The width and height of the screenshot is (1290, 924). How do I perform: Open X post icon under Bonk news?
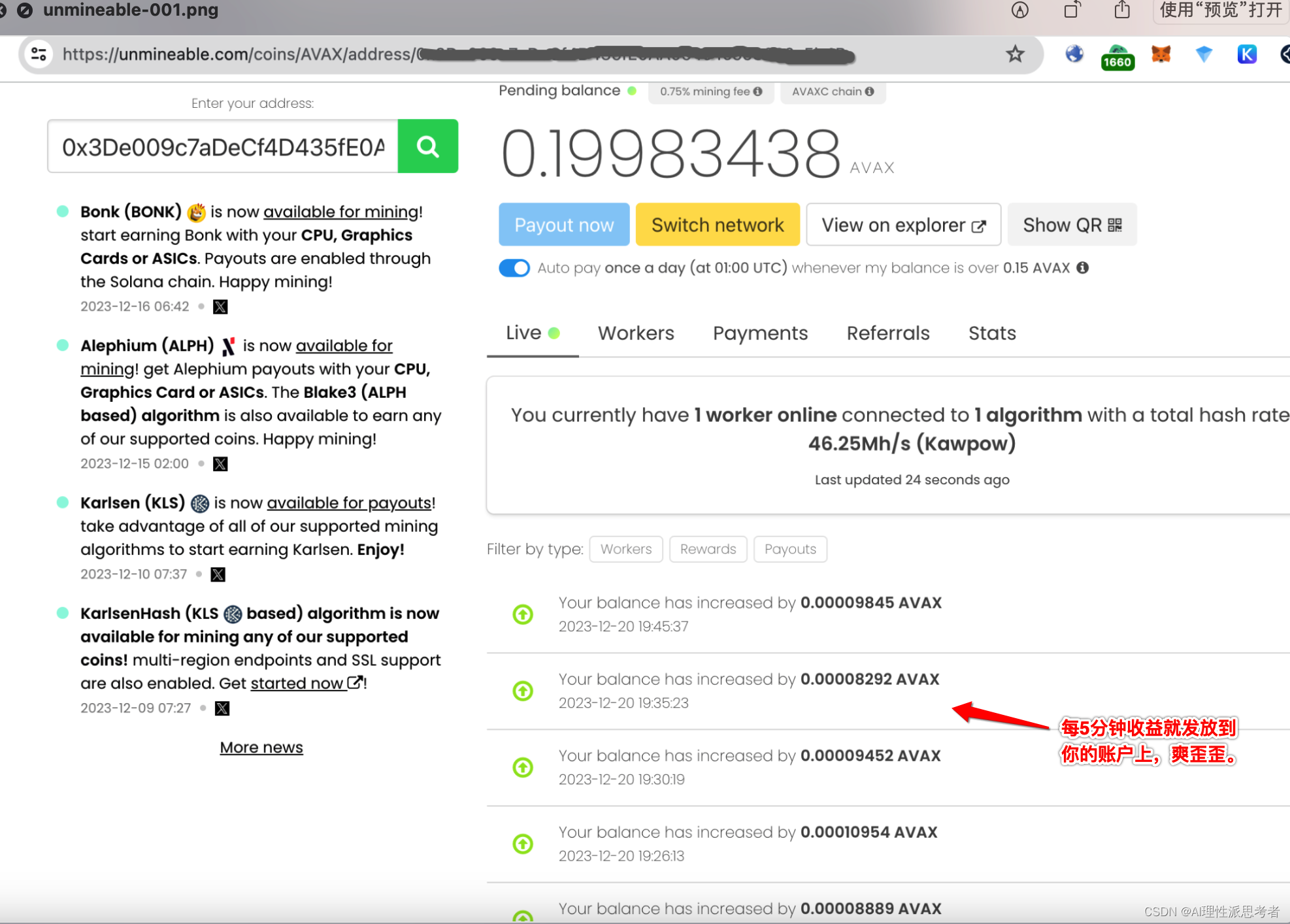pos(220,306)
